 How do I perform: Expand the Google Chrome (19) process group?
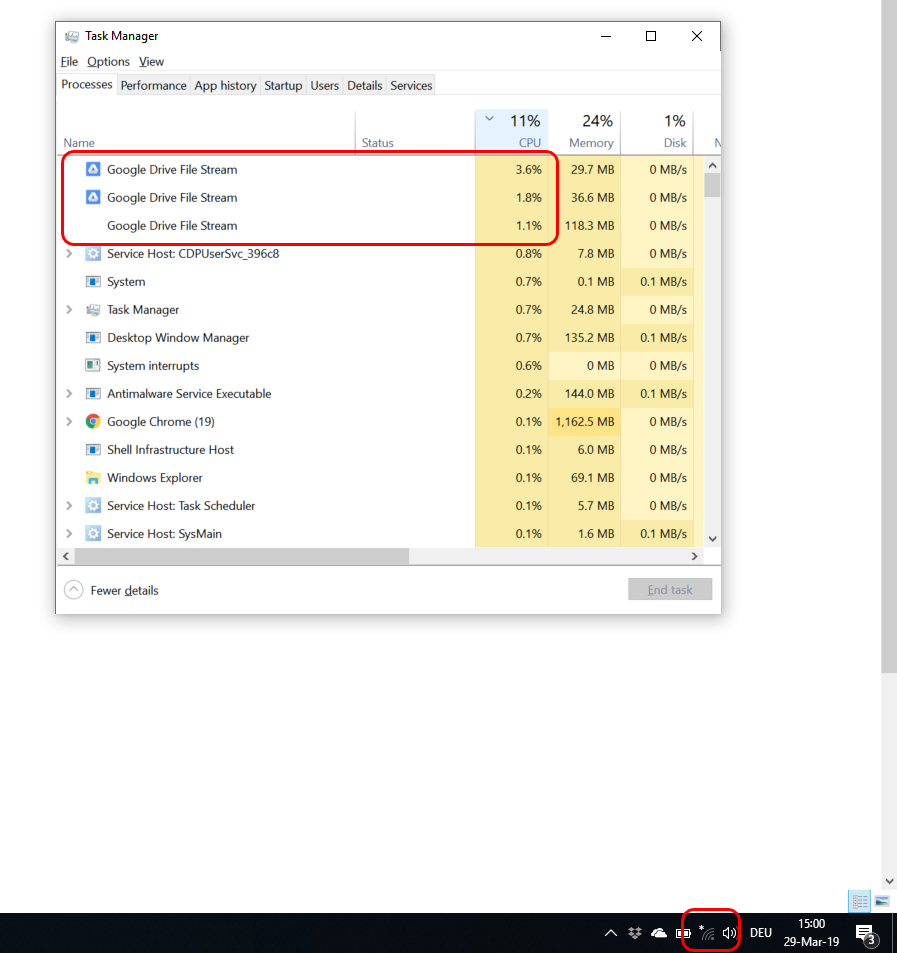point(69,421)
